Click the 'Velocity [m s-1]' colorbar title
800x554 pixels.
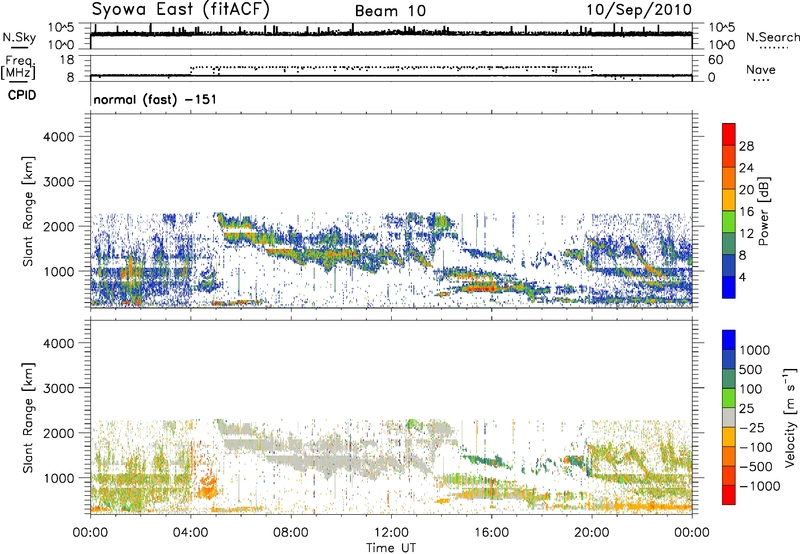pyautogui.click(x=790, y=417)
